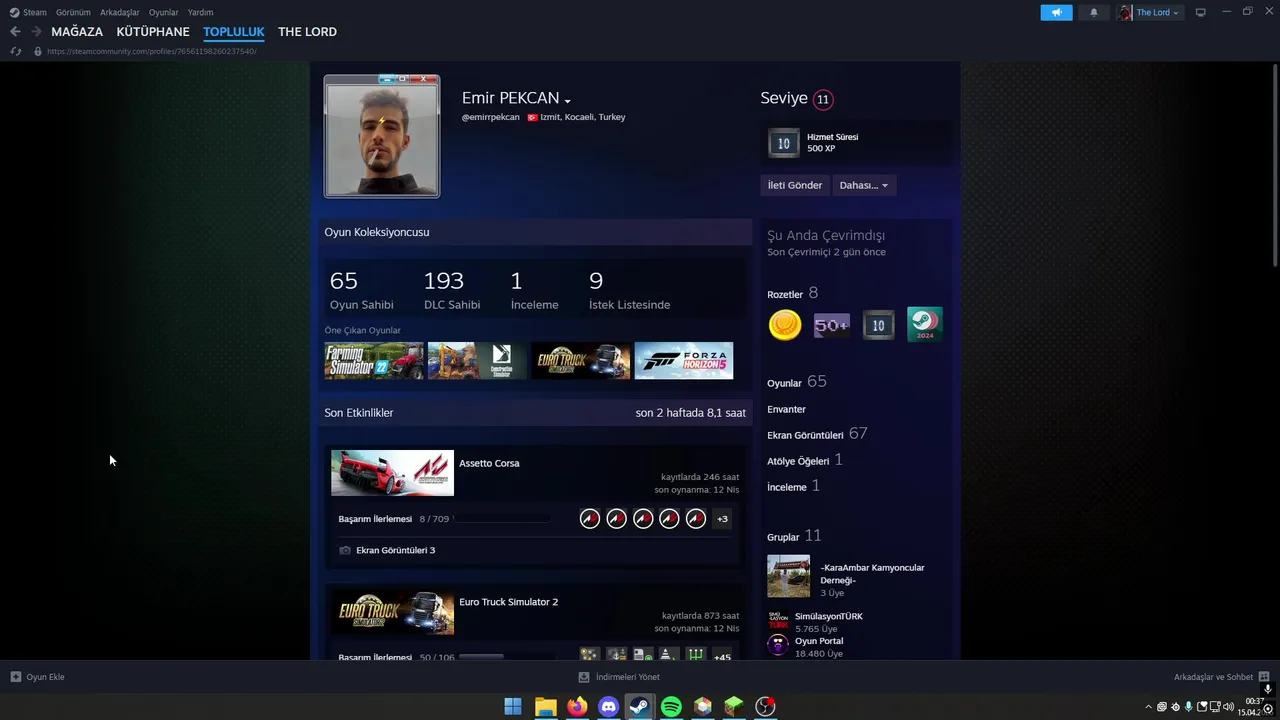Expand Emir PEKCAN name history dropdown
Viewport: 1280px width, 720px height.
point(567,101)
